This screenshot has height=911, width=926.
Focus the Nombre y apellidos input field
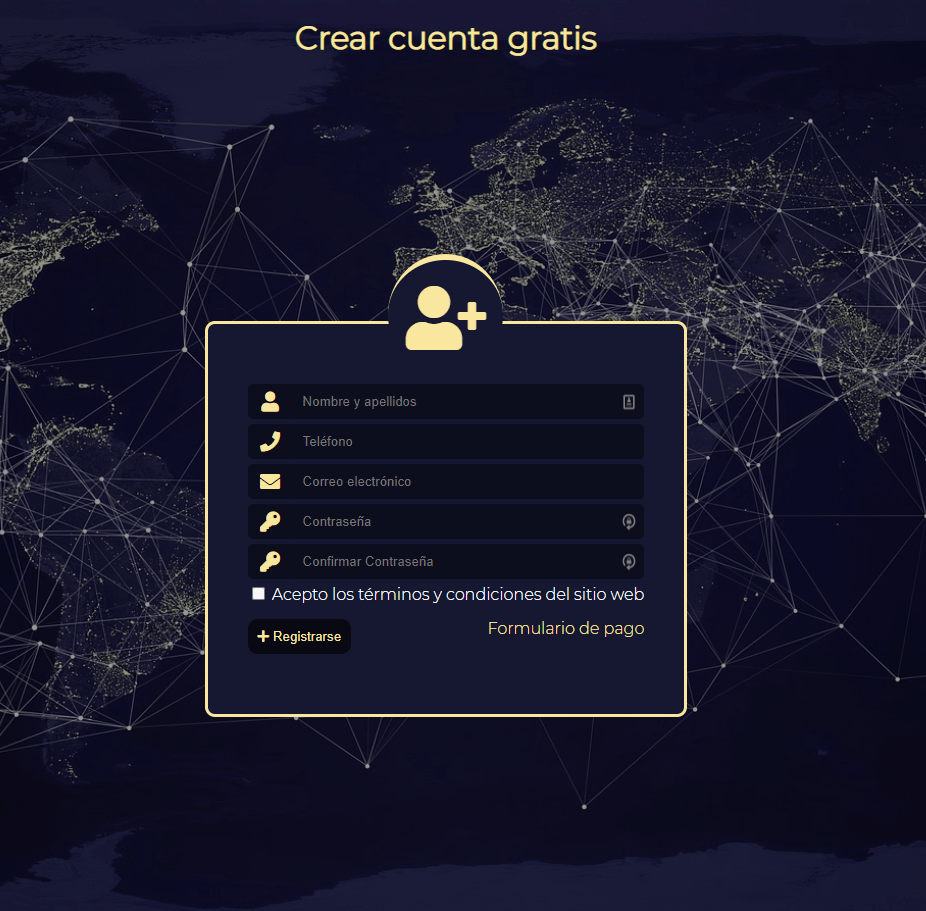(x=468, y=401)
